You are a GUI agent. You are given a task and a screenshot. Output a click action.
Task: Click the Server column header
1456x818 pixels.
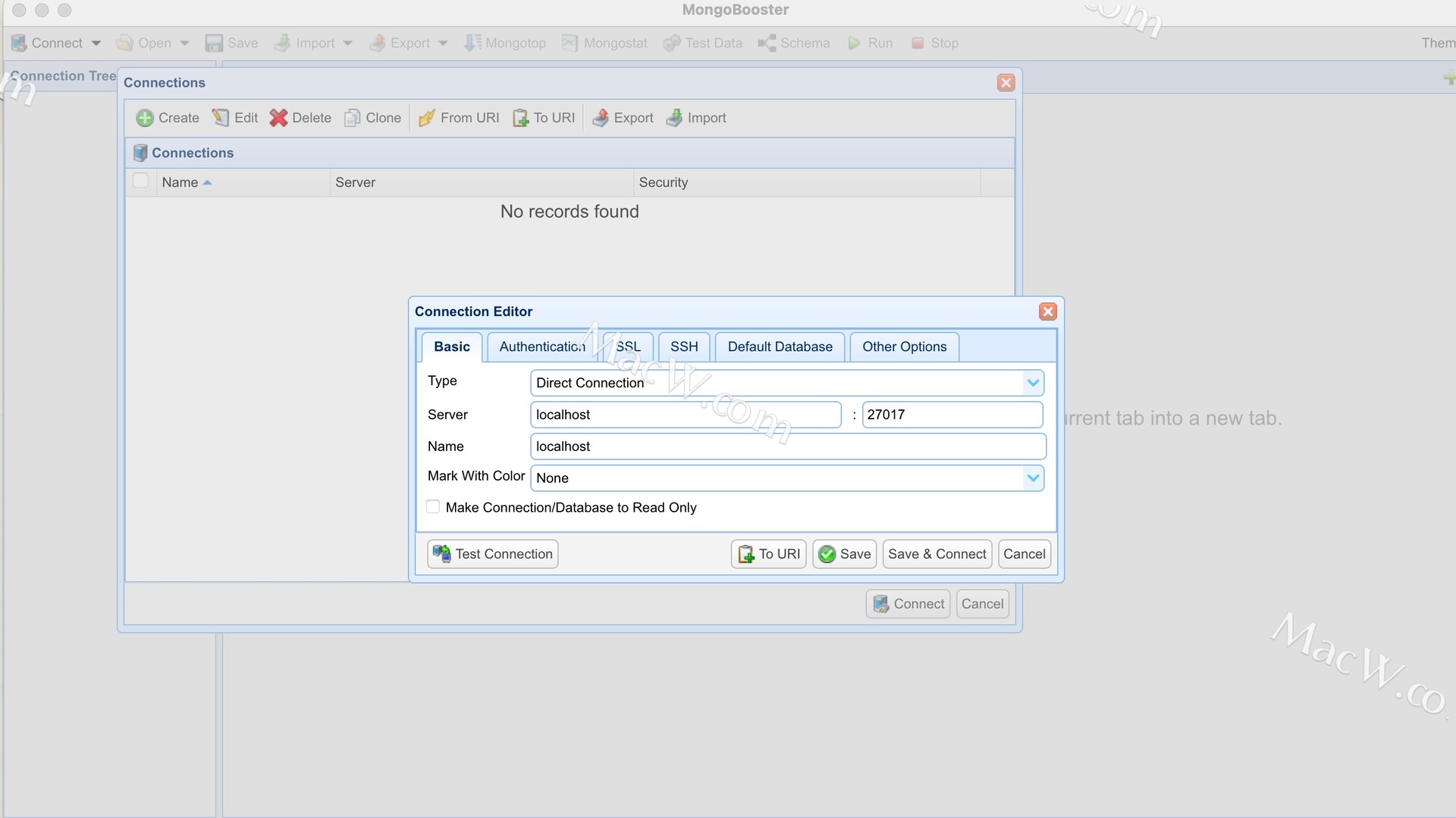482,183
